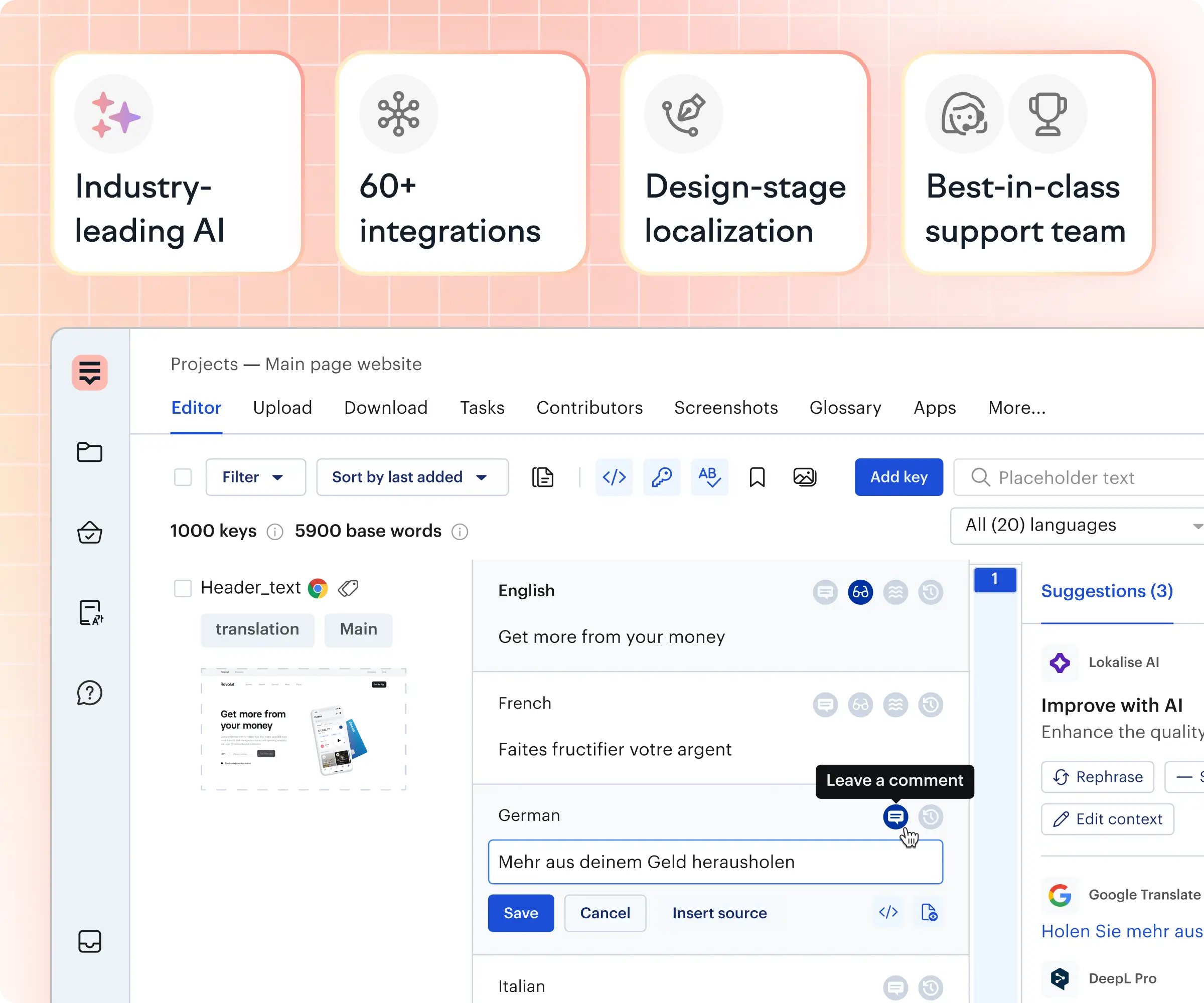Click the waves icon in English row
1204x1003 pixels.
click(895, 592)
